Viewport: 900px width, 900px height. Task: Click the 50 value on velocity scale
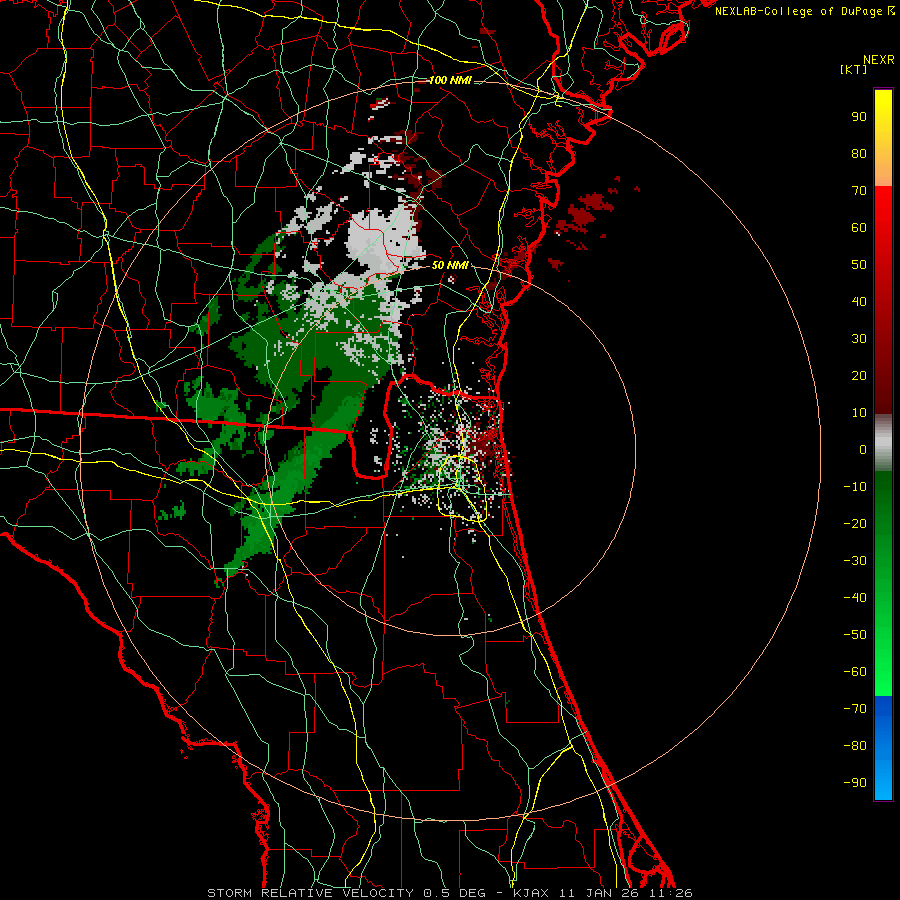[x=859, y=265]
